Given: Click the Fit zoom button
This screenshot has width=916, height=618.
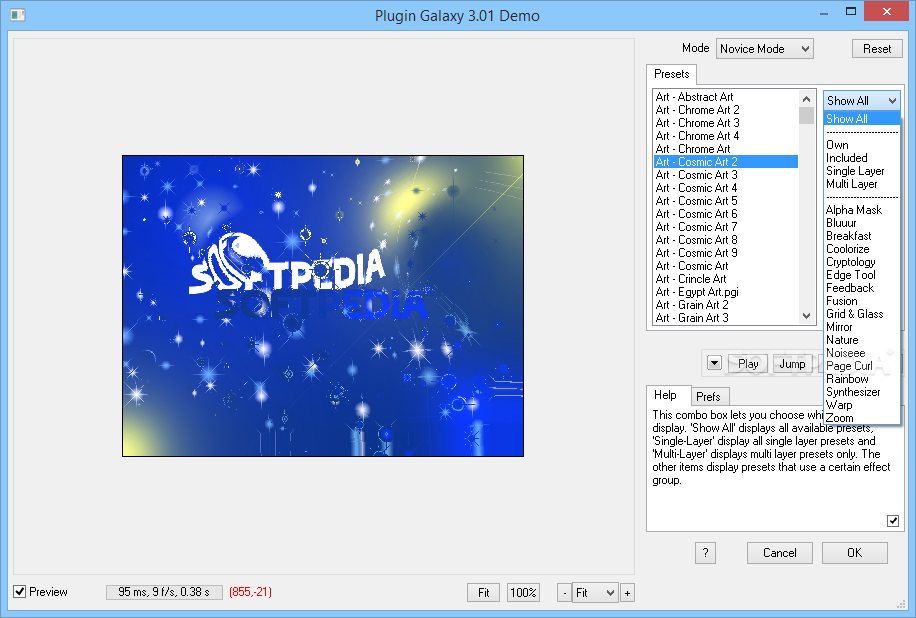Looking at the screenshot, I should pyautogui.click(x=484, y=593).
